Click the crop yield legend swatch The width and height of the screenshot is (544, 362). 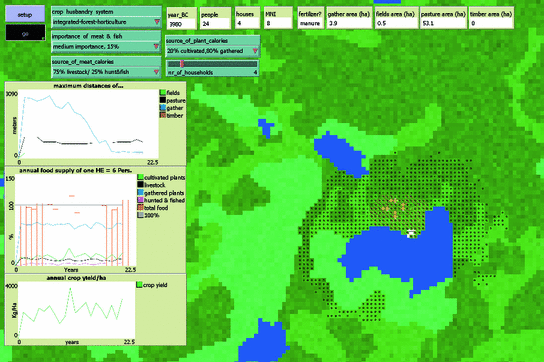[139, 285]
